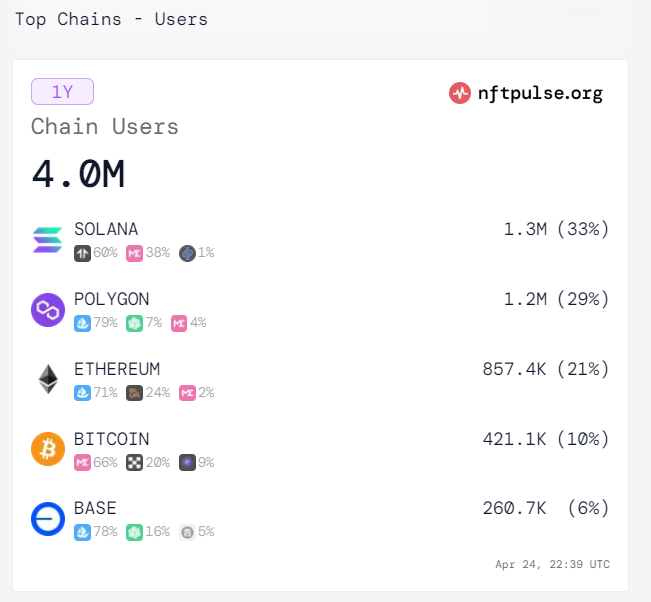Click Polygon's 1.2M (29%) user count
Viewport: 651px width, 602px height.
556,299
